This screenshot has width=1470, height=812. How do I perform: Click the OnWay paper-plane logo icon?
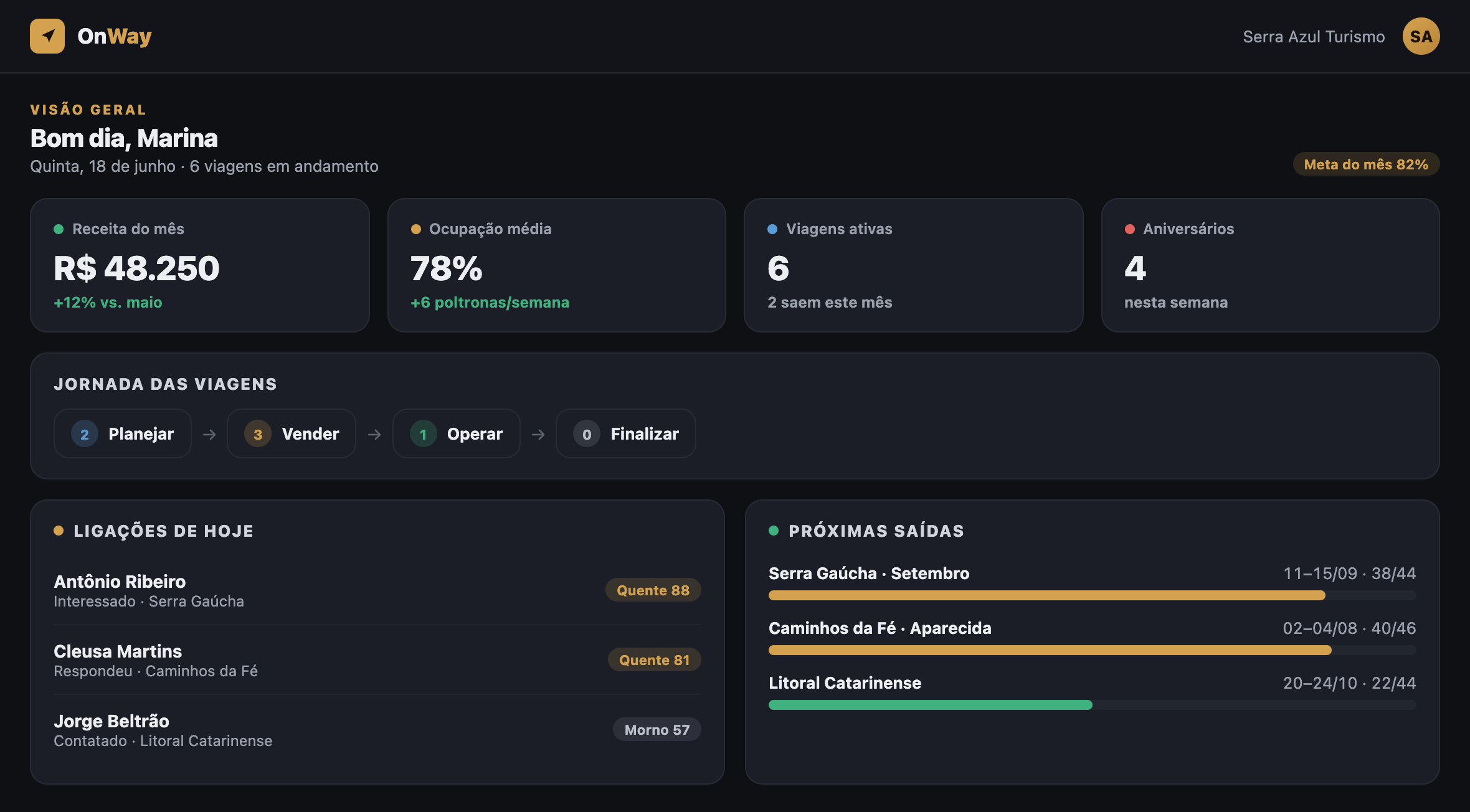[x=47, y=36]
